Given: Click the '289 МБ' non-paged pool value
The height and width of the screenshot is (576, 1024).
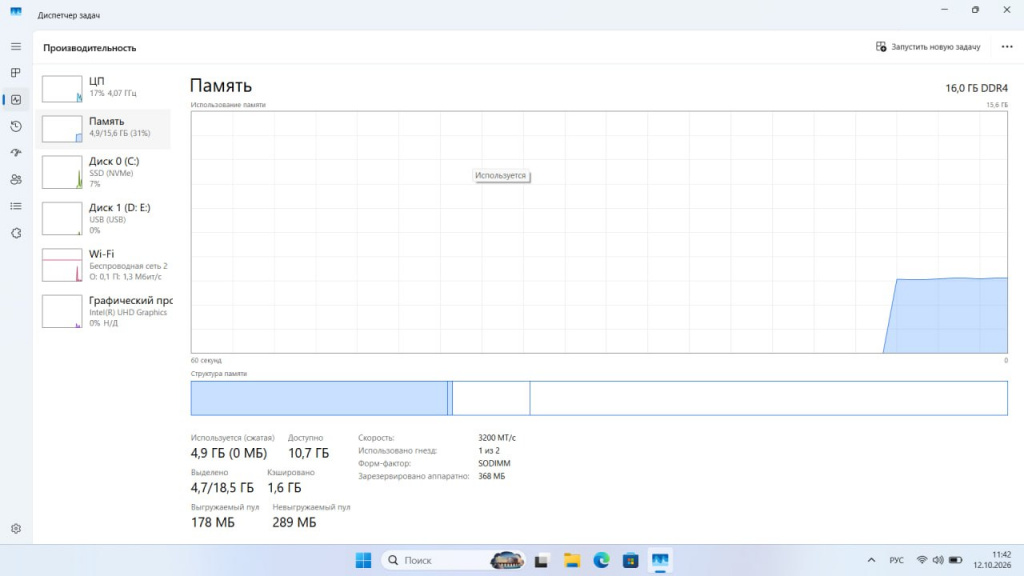Looking at the screenshot, I should coord(294,522).
